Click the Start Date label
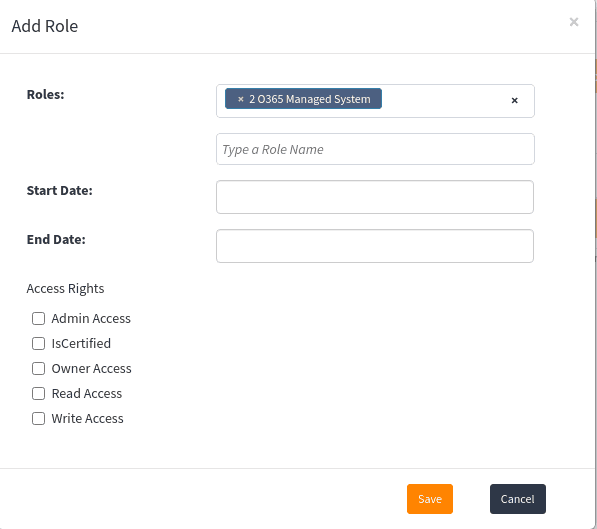The height and width of the screenshot is (529, 597). point(59,190)
